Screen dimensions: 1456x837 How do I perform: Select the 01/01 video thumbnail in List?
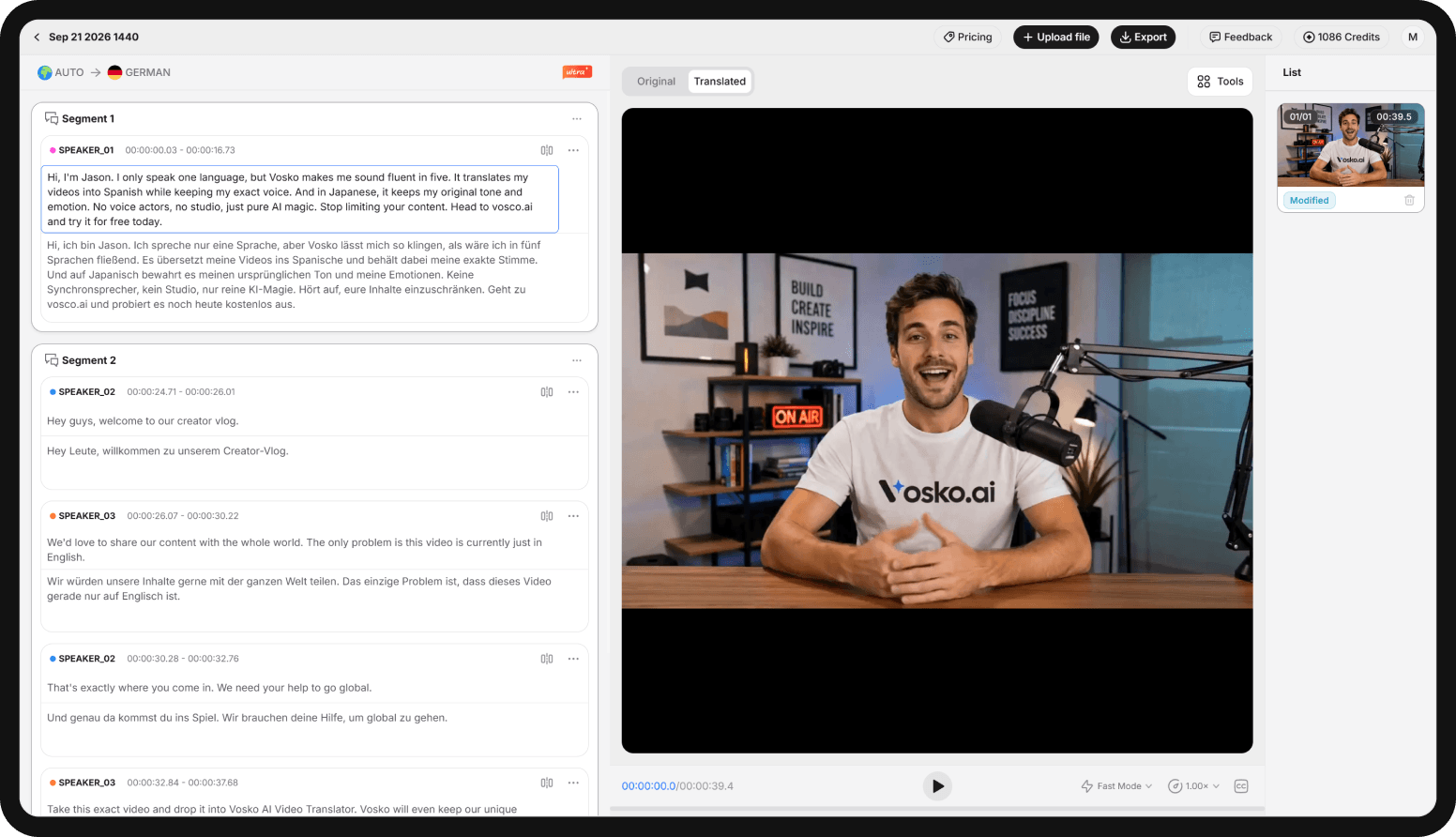[x=1351, y=145]
